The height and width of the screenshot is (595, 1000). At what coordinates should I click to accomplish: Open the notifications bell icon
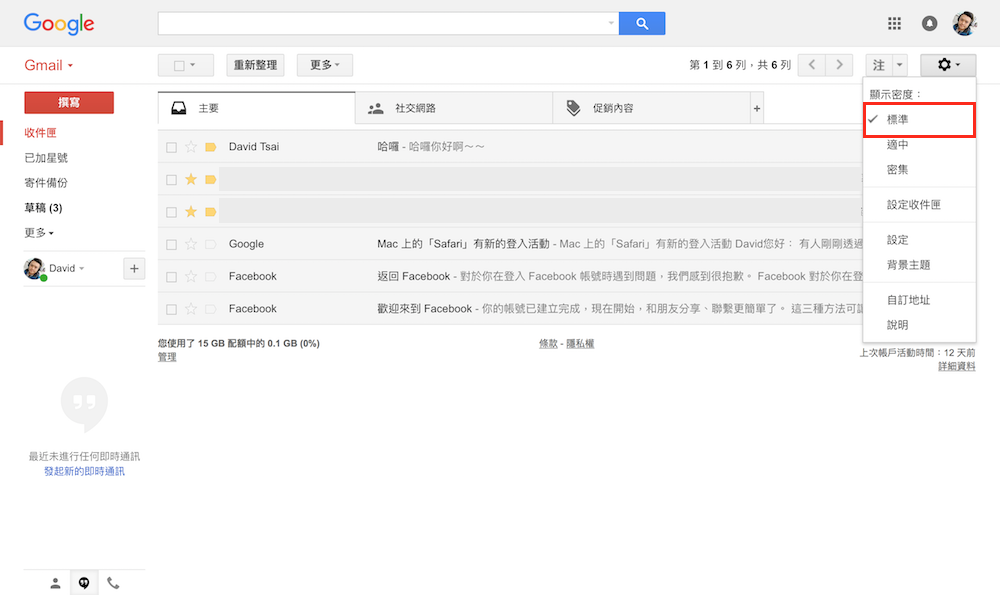click(930, 23)
